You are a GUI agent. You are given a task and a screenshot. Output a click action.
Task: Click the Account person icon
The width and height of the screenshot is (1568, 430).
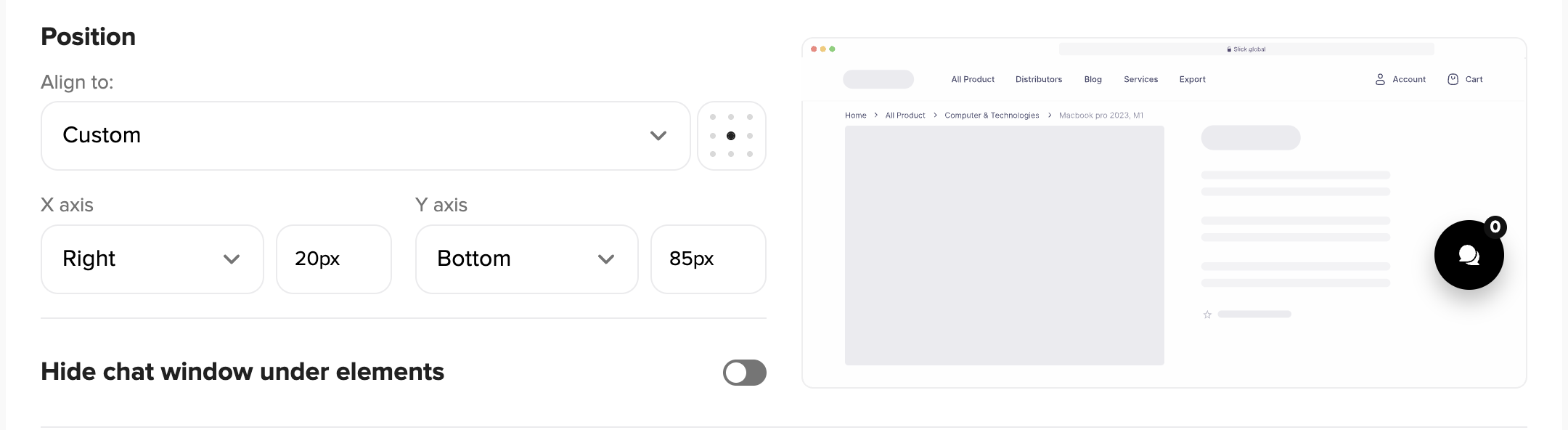[1380, 80]
